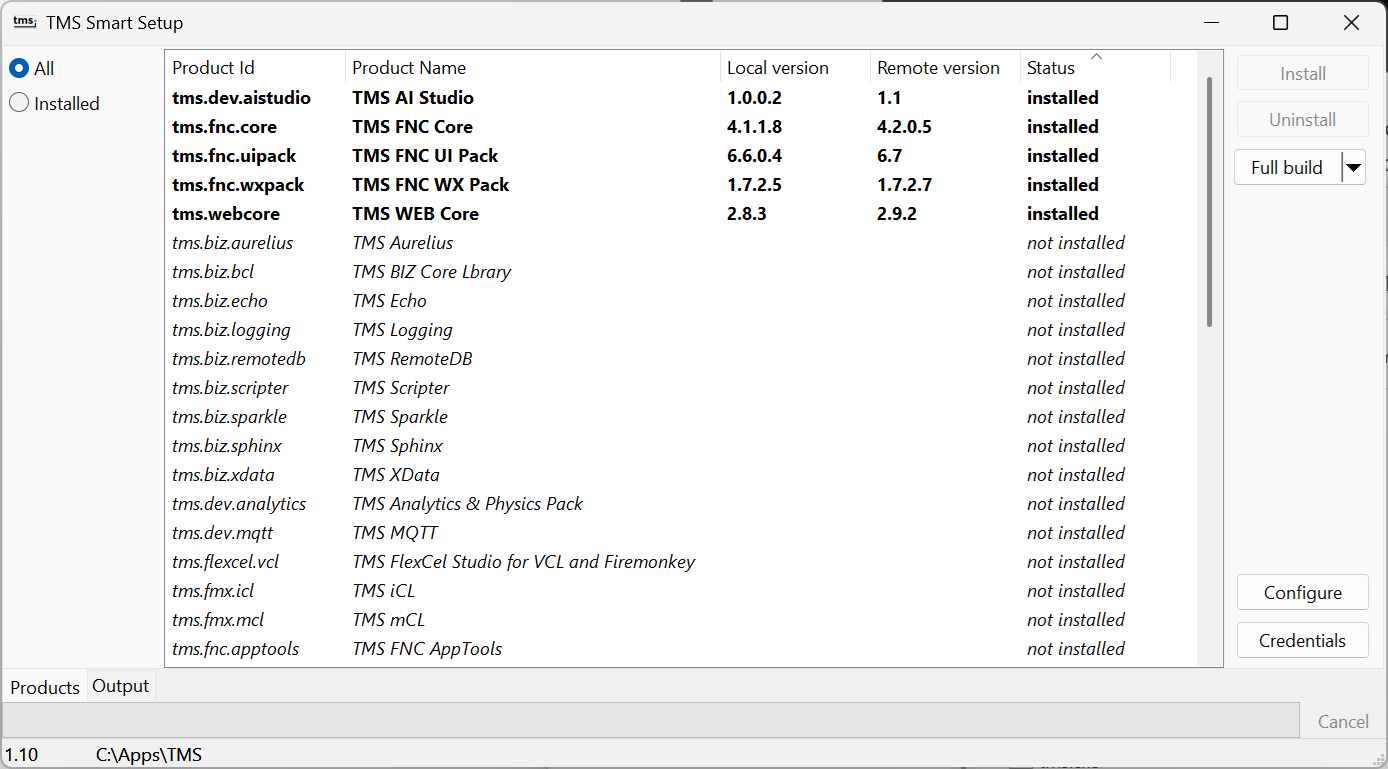Screen dimensions: 1388x769
Task: Close the TMS Smart Setup window
Action: tap(1351, 23)
